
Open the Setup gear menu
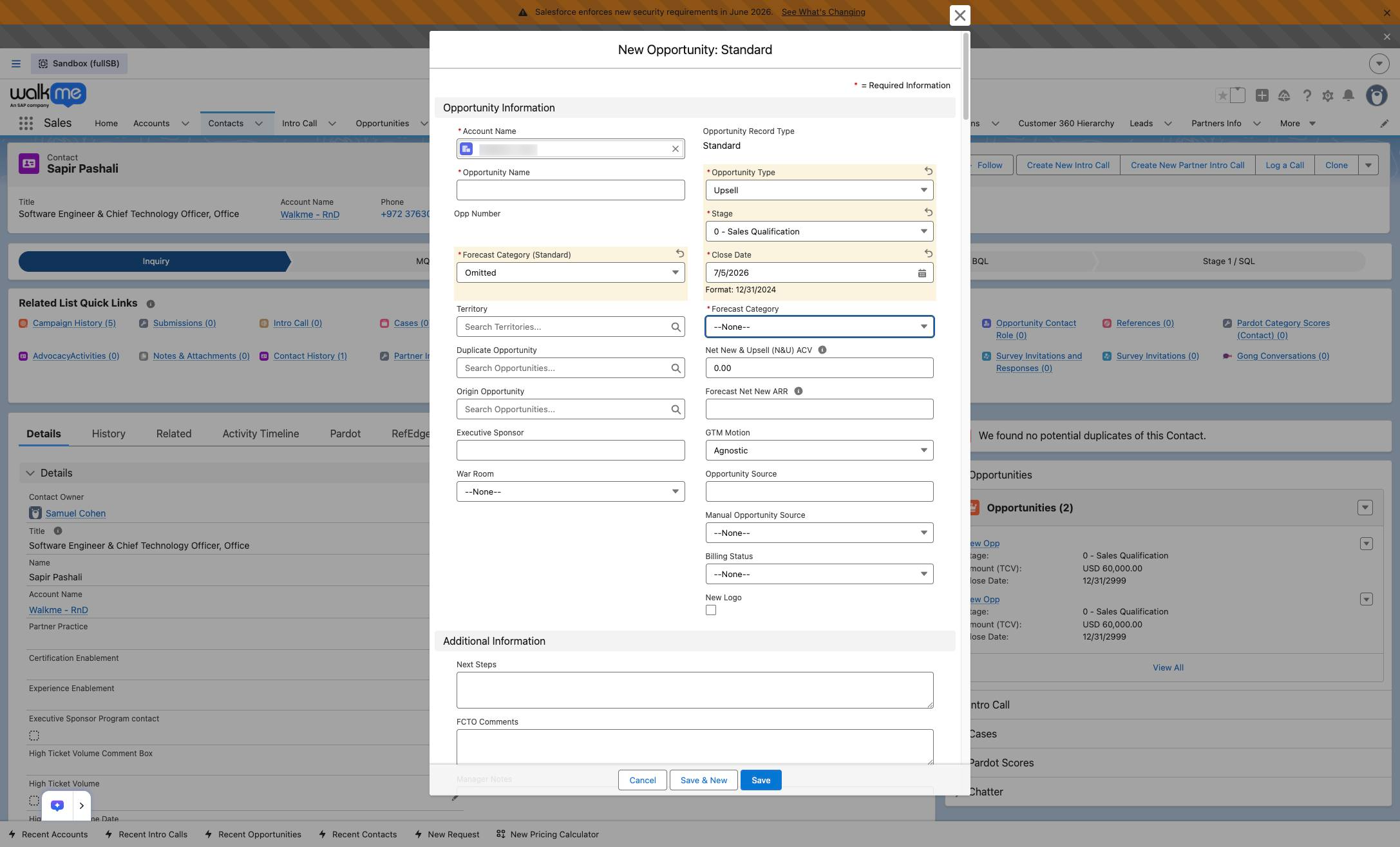coord(1327,95)
